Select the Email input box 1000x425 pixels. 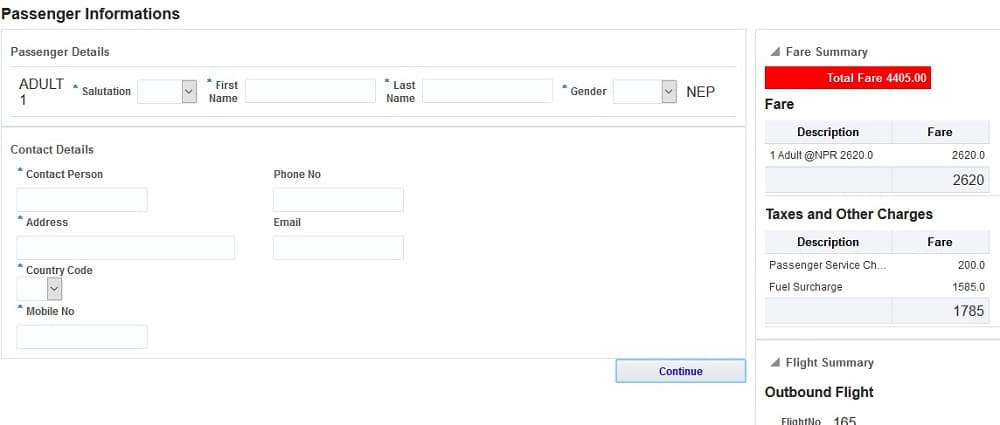[338, 248]
